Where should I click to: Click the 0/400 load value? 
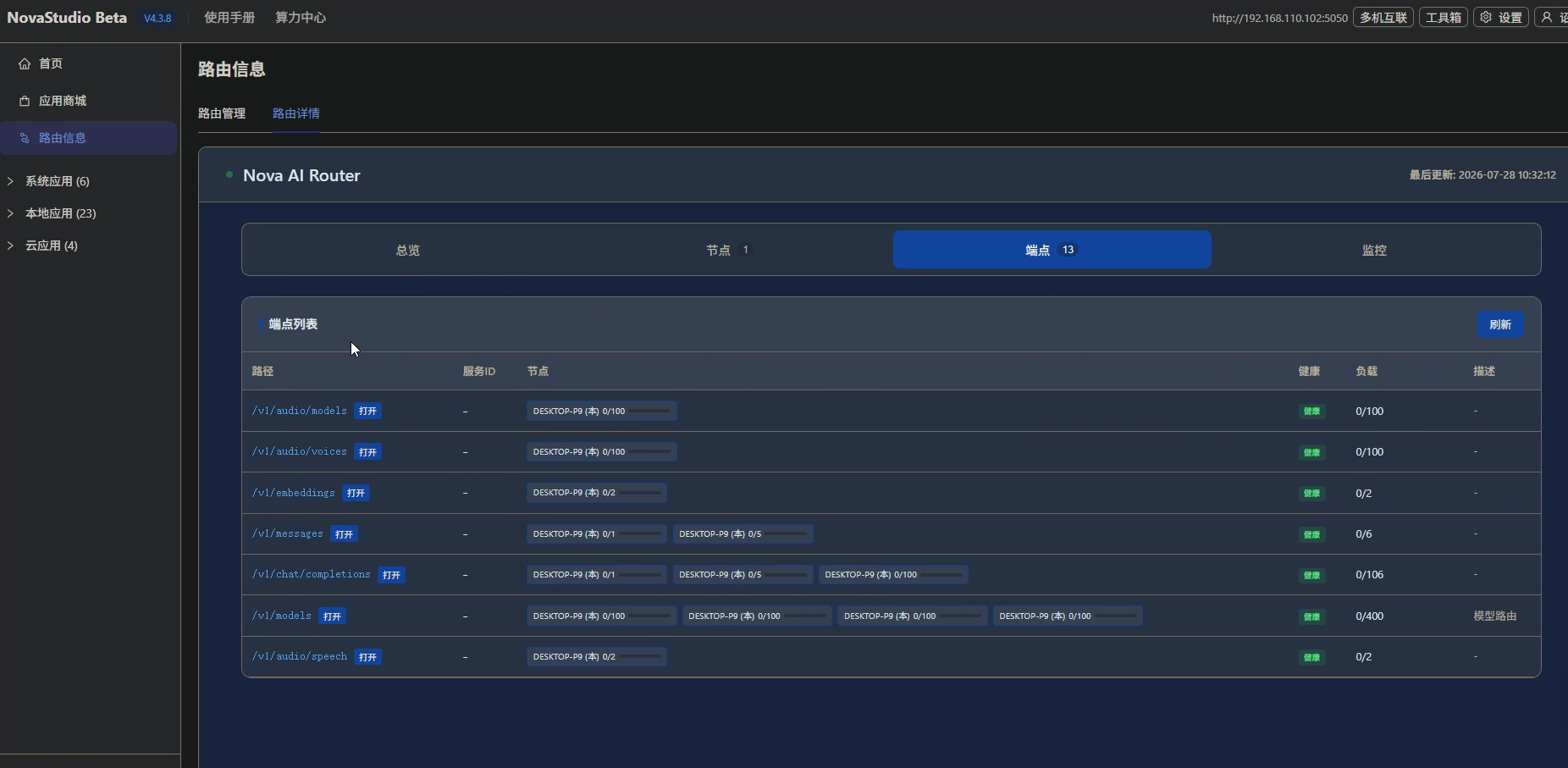coord(1370,616)
